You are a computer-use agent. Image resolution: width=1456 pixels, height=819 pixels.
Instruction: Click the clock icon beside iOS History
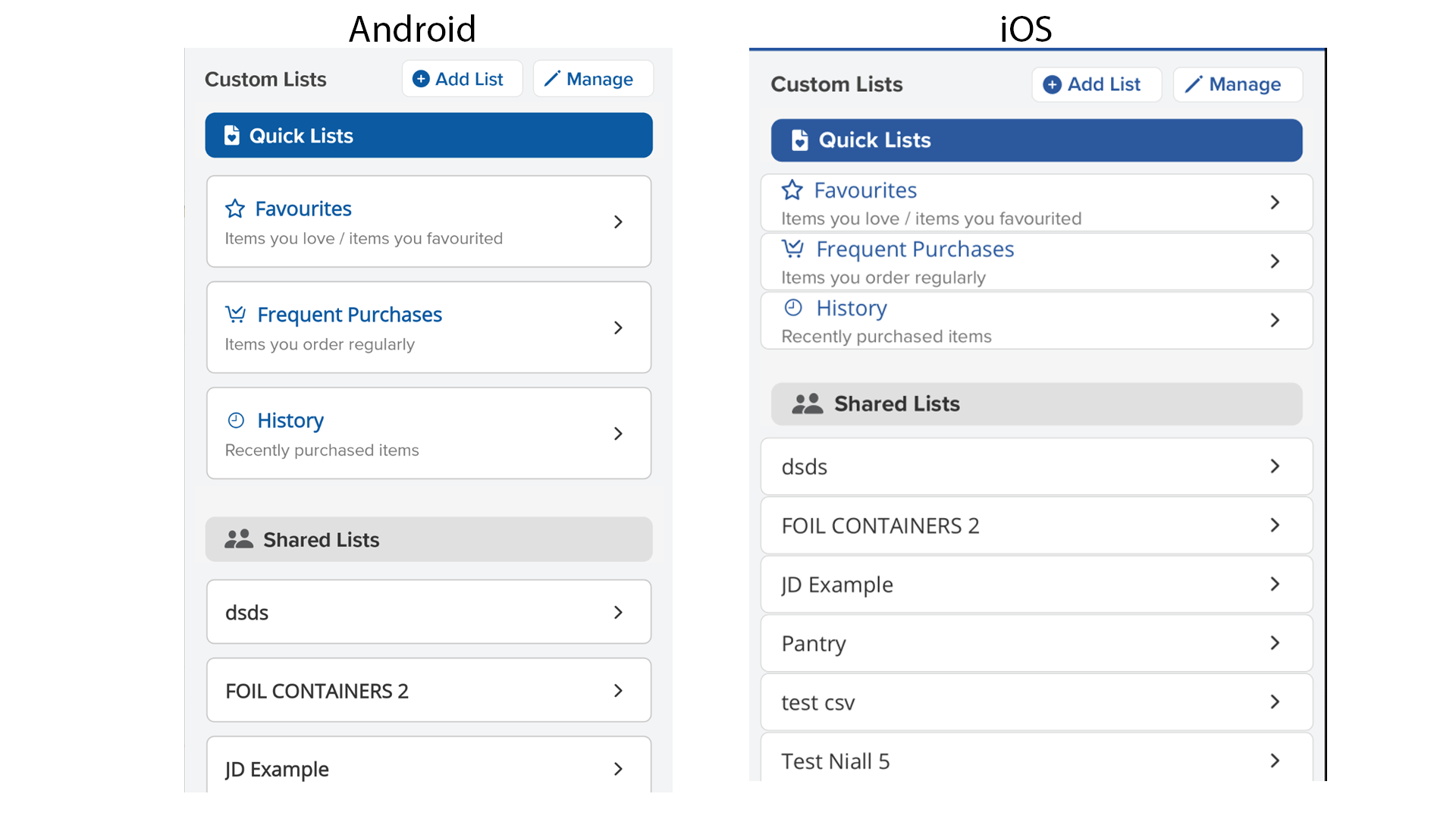(x=793, y=307)
